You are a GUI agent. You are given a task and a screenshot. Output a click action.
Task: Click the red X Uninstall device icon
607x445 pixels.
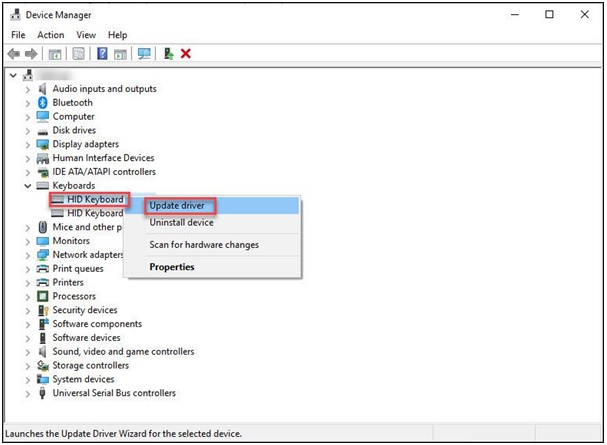click(x=186, y=54)
